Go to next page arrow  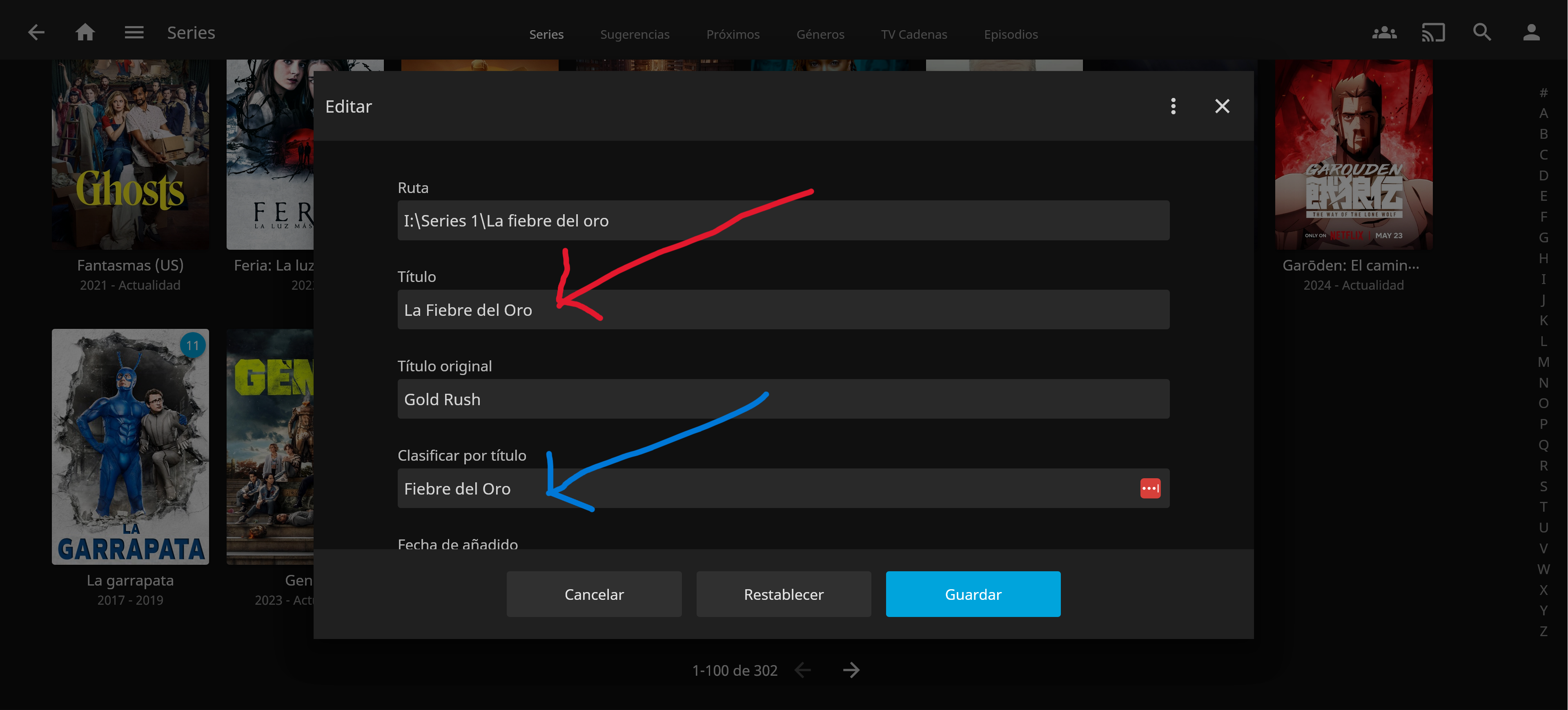(851, 670)
